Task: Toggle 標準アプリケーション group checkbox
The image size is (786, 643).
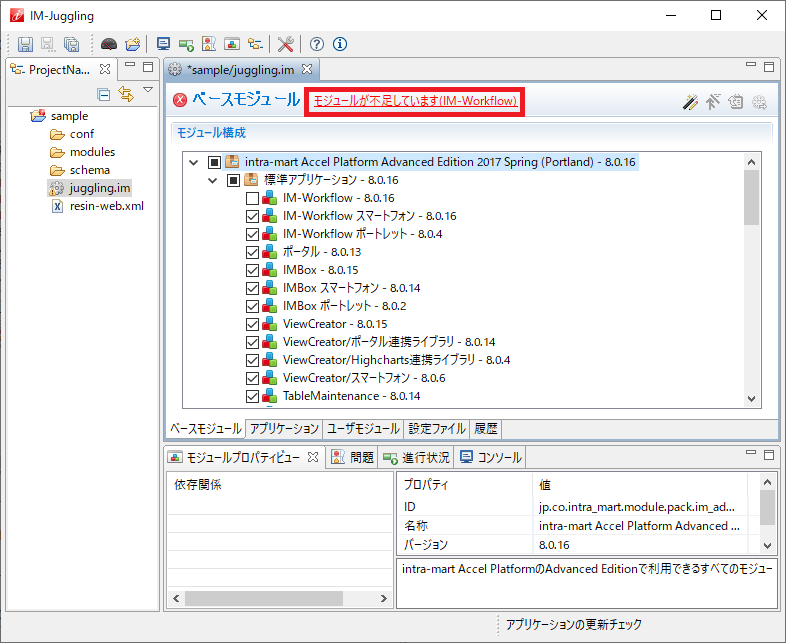Action: coord(233,180)
